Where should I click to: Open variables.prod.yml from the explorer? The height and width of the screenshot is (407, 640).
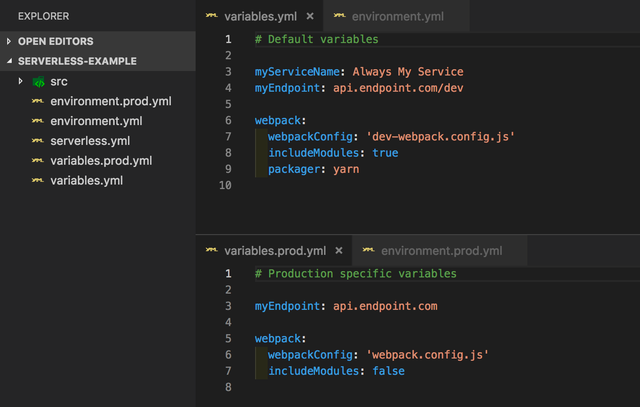coord(101,161)
